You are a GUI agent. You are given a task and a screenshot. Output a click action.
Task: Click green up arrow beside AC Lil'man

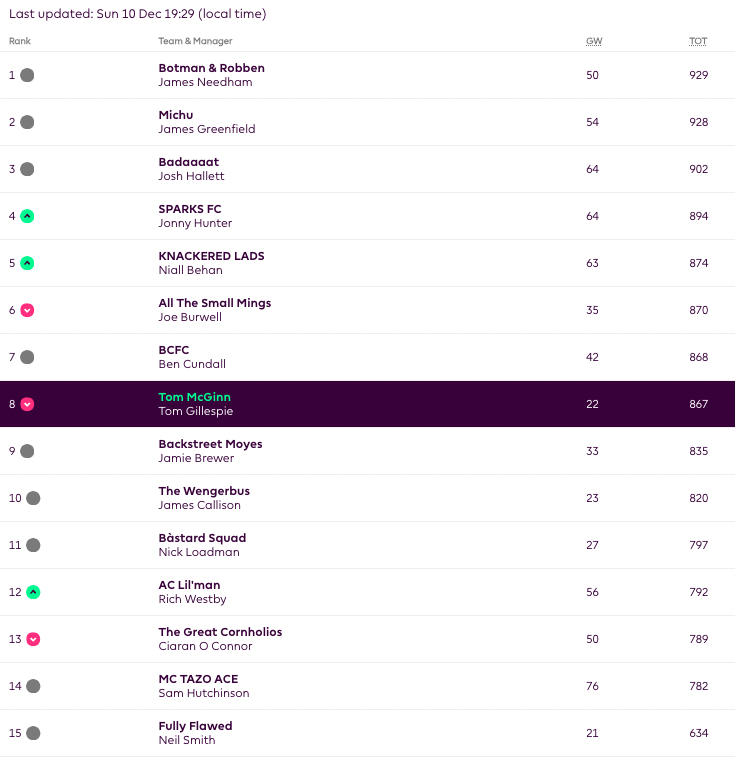point(33,592)
